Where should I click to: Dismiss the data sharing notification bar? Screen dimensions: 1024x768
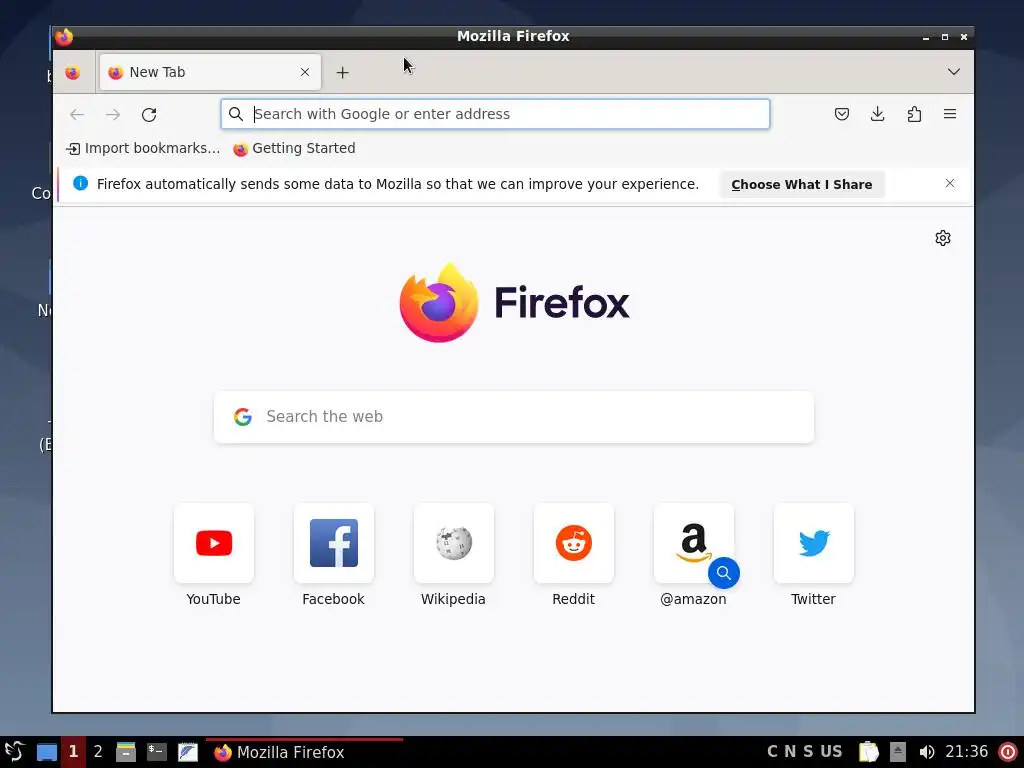point(950,184)
